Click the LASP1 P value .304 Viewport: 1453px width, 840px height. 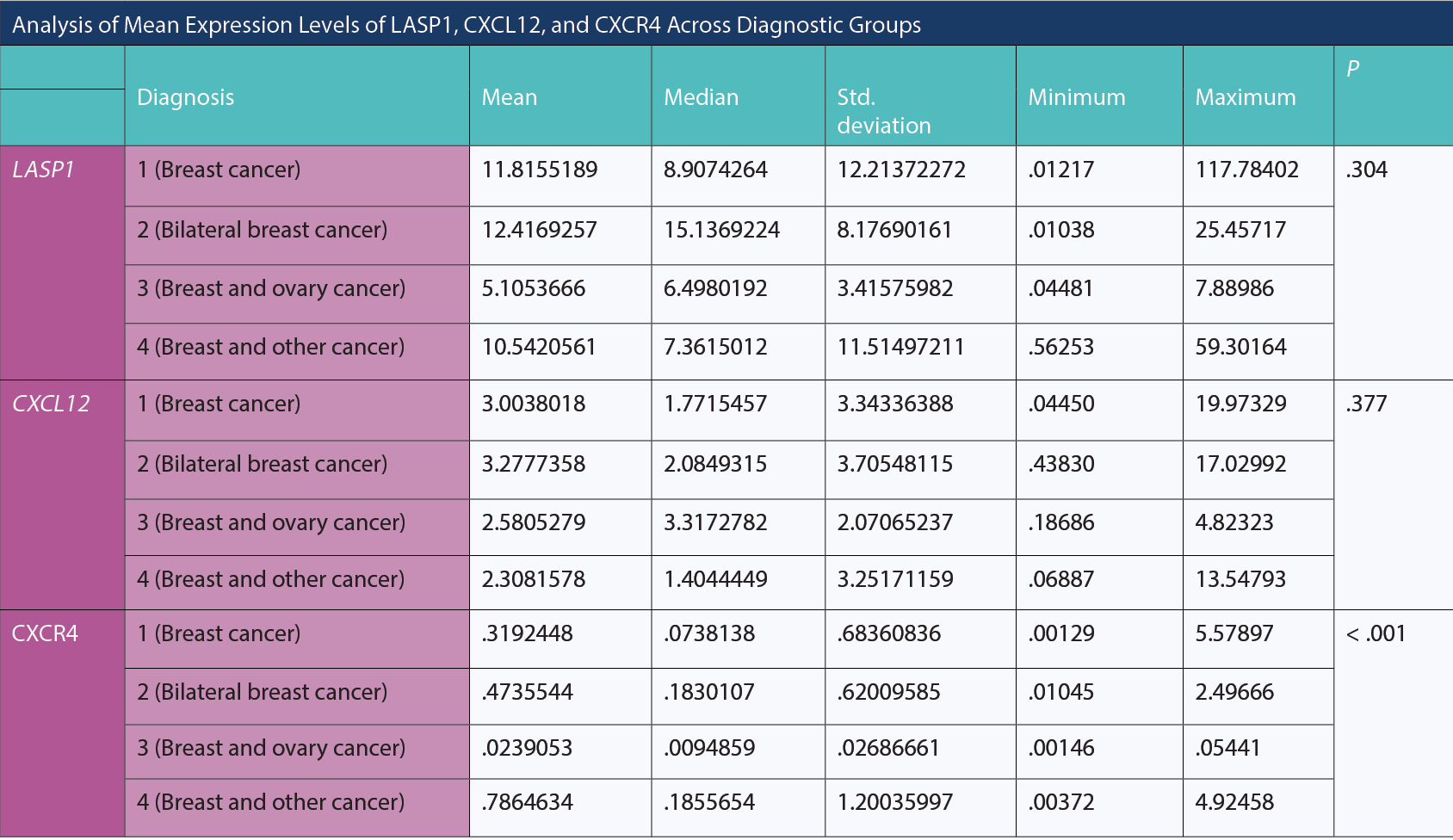click(1367, 170)
